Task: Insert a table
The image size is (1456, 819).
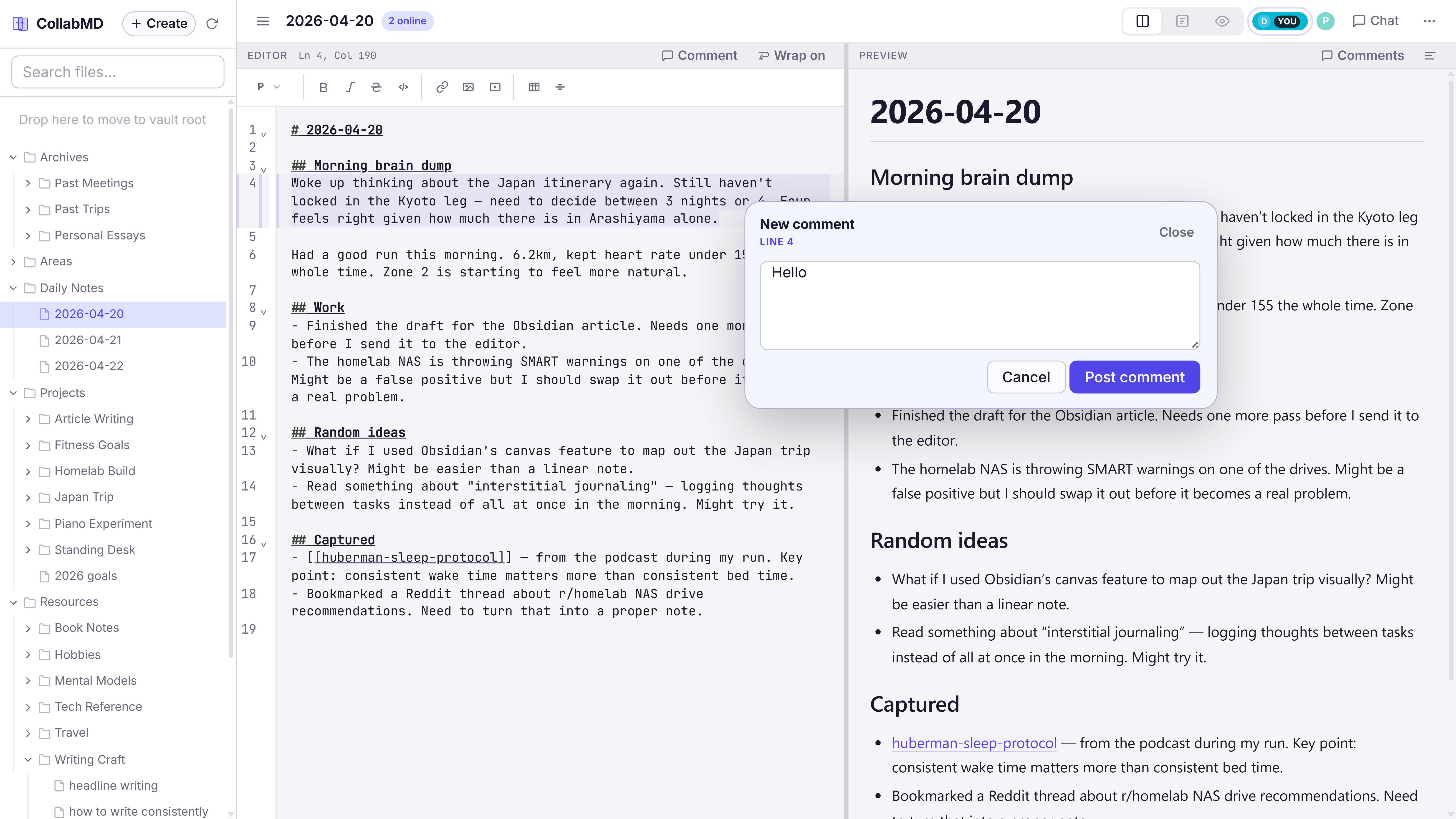Action: (x=534, y=87)
